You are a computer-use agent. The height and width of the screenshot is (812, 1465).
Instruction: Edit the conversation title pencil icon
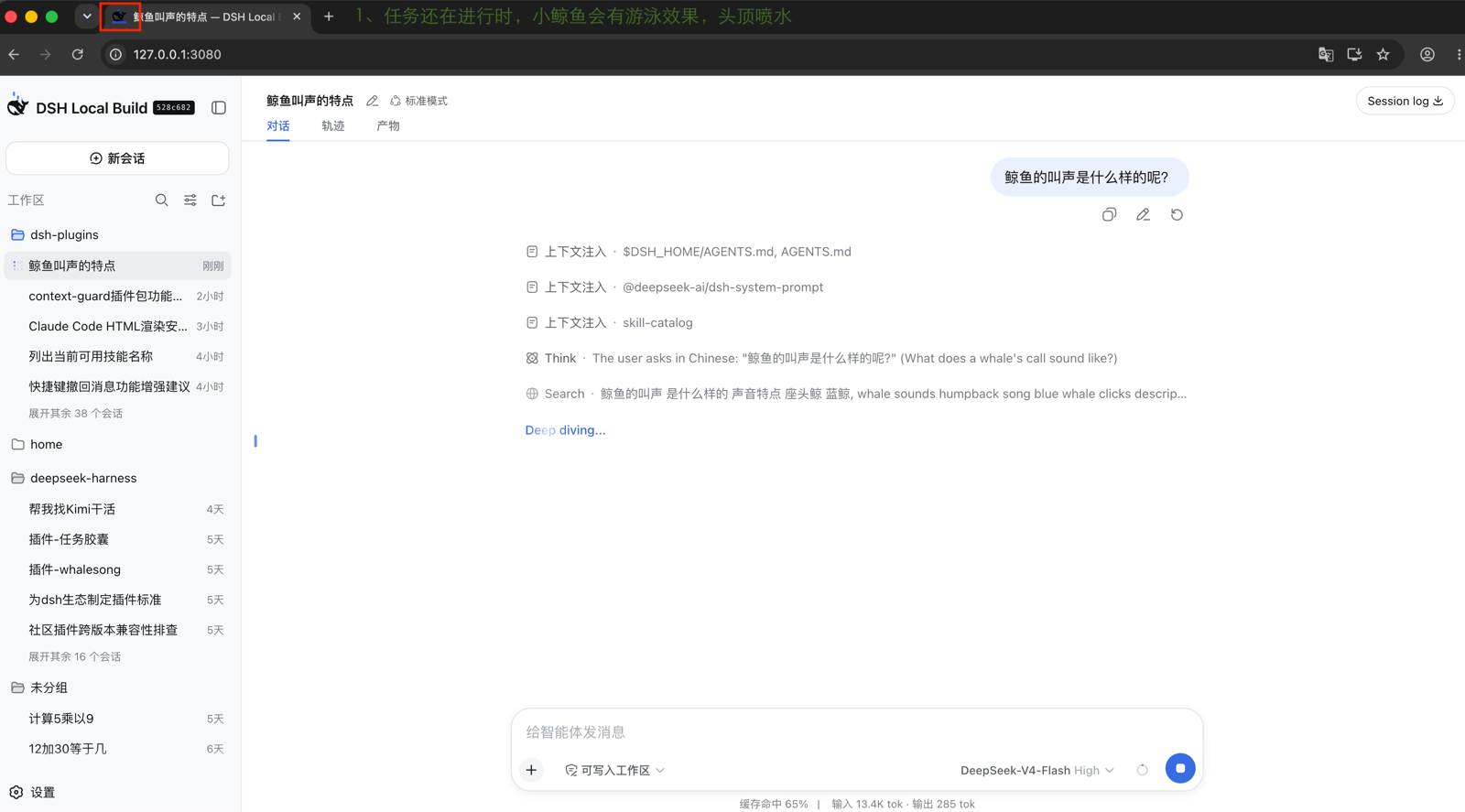click(x=372, y=101)
